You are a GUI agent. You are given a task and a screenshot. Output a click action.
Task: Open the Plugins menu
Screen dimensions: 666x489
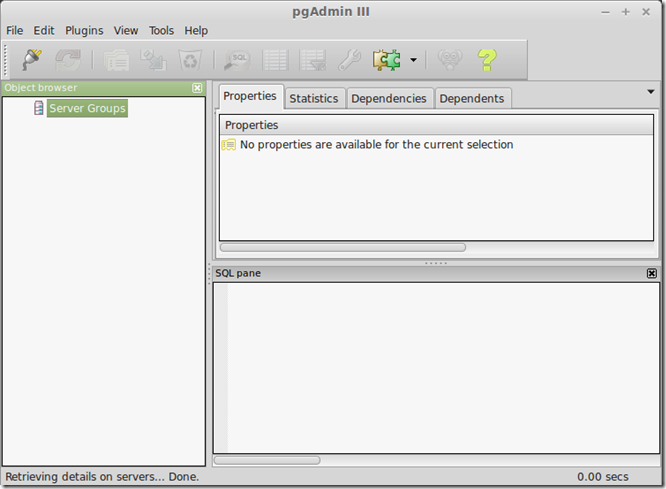tap(84, 31)
